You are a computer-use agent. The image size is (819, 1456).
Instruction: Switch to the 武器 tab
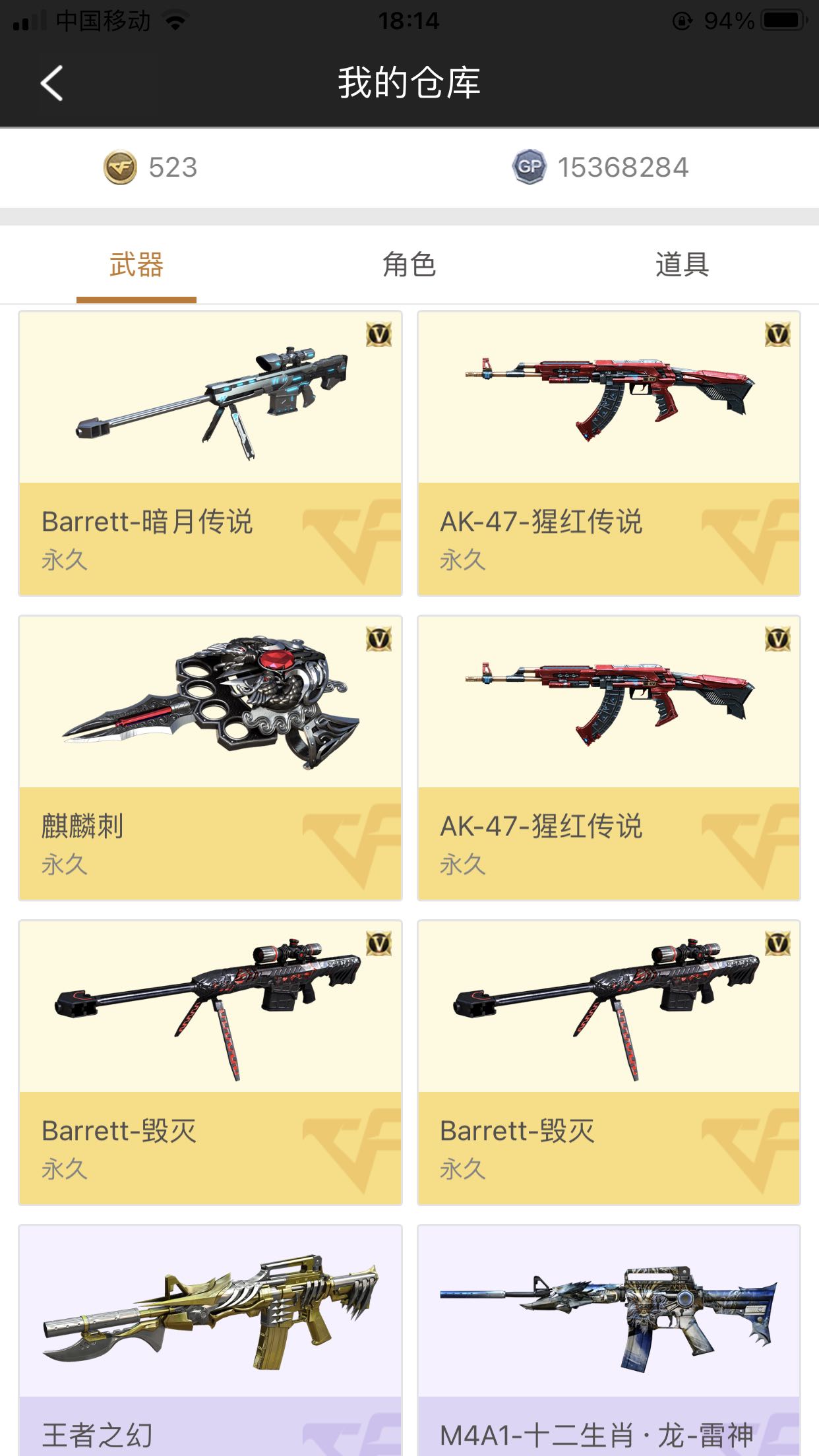[136, 265]
